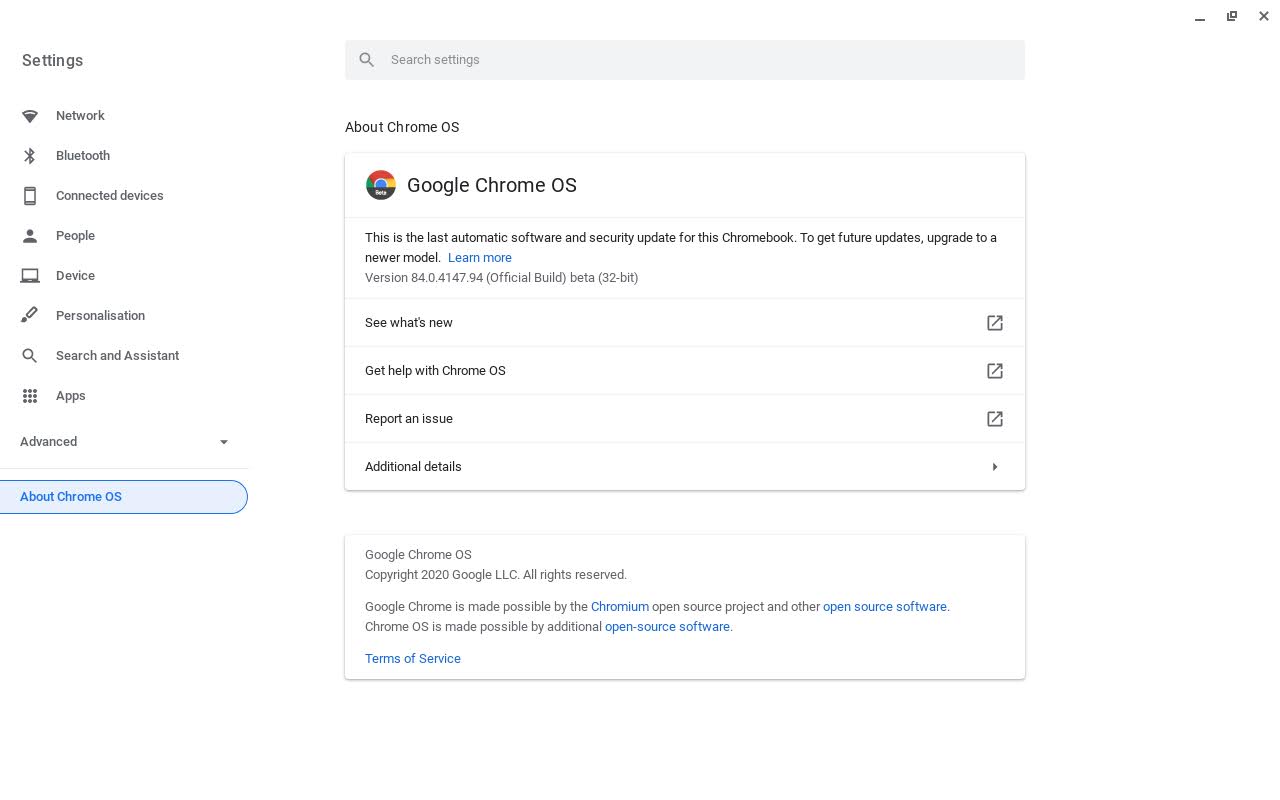The image size is (1280, 800).
Task: Minimize the Settings window
Action: click(x=1200, y=17)
